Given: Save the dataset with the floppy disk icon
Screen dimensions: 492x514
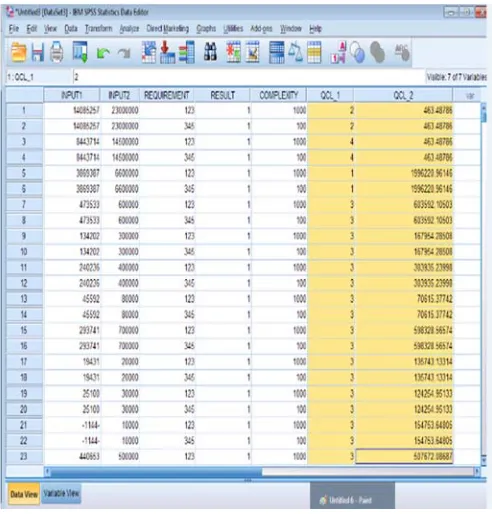Looking at the screenshot, I should [x=37, y=52].
